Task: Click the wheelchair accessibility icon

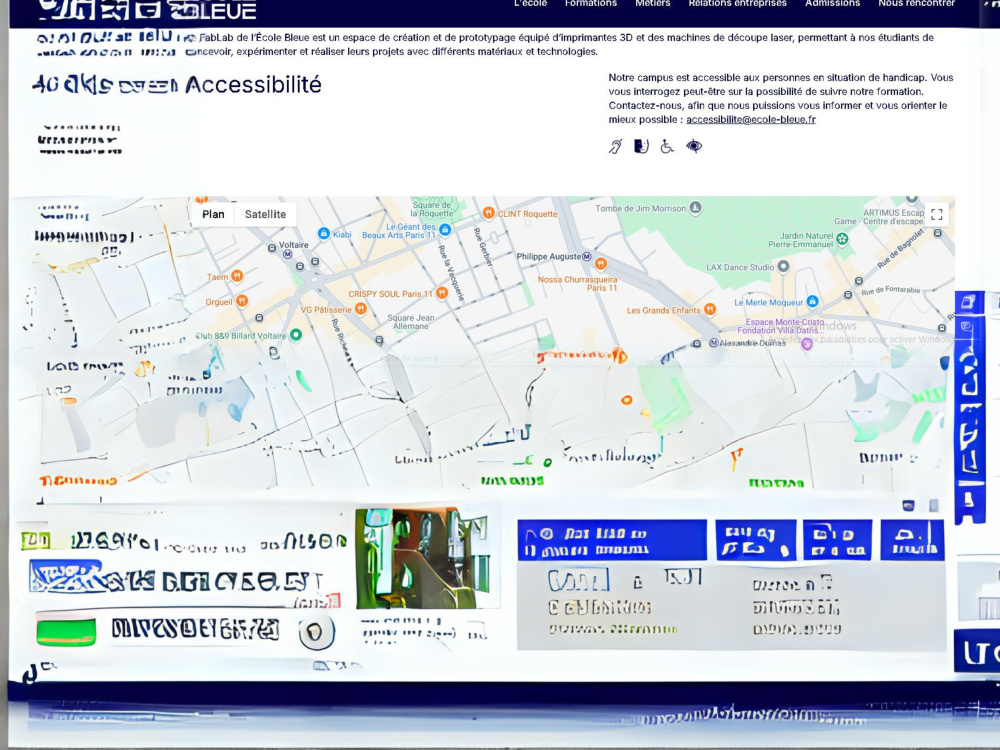Action: pyautogui.click(x=667, y=147)
